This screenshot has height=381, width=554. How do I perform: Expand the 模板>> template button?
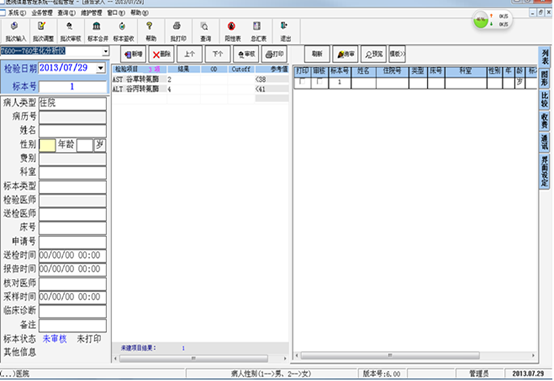397,54
